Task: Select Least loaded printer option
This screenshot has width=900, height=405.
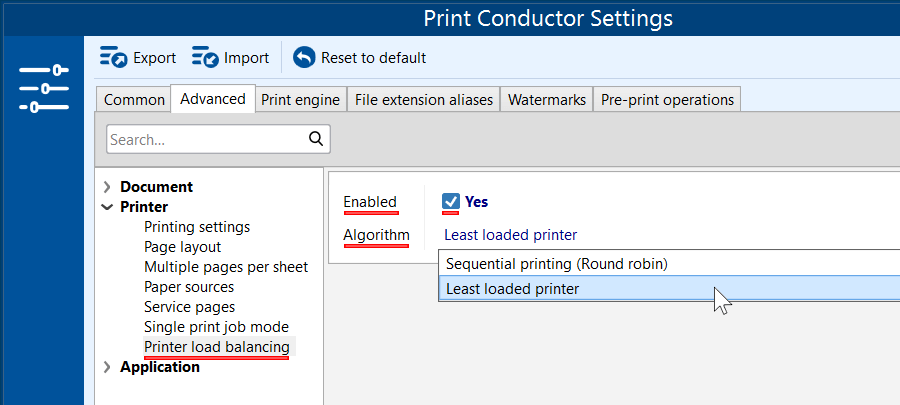Action: (512, 289)
